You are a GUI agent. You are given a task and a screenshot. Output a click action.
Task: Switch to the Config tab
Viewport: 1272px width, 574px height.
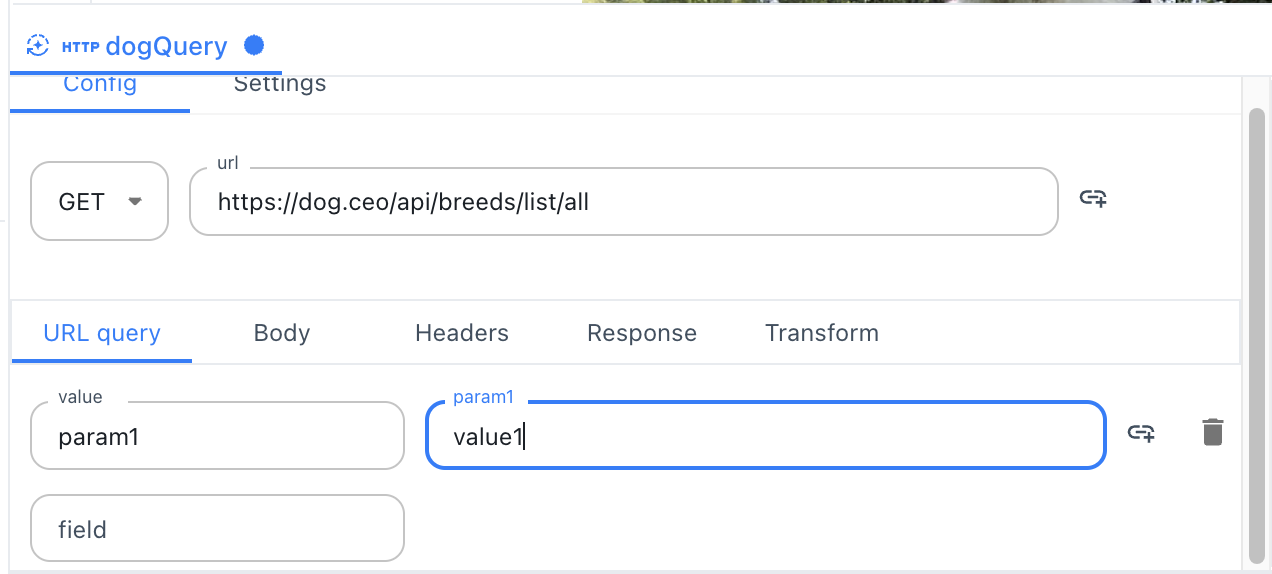[x=99, y=84]
